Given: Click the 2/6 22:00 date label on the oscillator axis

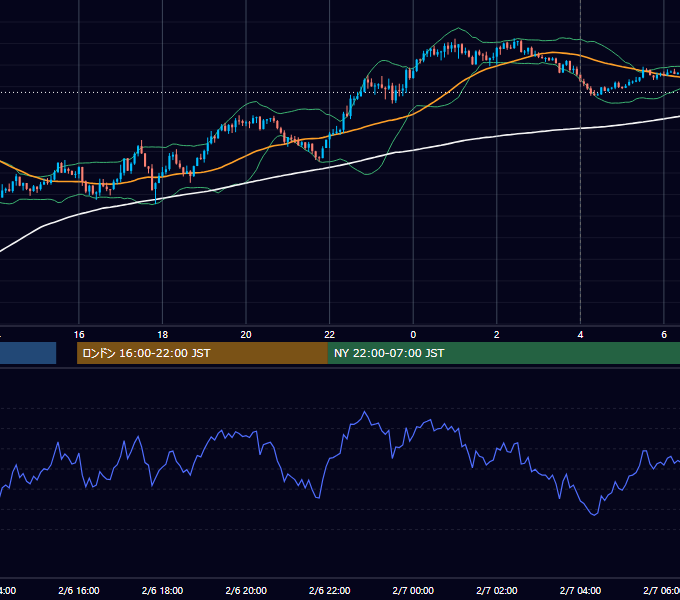Looking at the screenshot, I should (330, 590).
